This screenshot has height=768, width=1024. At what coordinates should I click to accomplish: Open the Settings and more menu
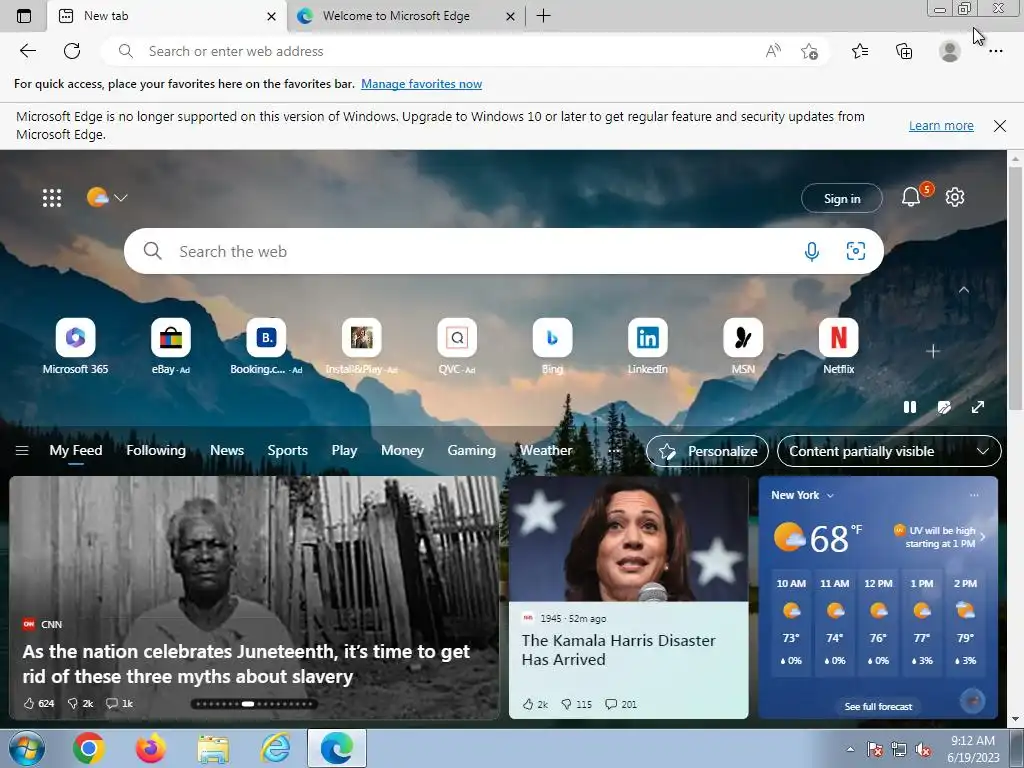[x=995, y=51]
